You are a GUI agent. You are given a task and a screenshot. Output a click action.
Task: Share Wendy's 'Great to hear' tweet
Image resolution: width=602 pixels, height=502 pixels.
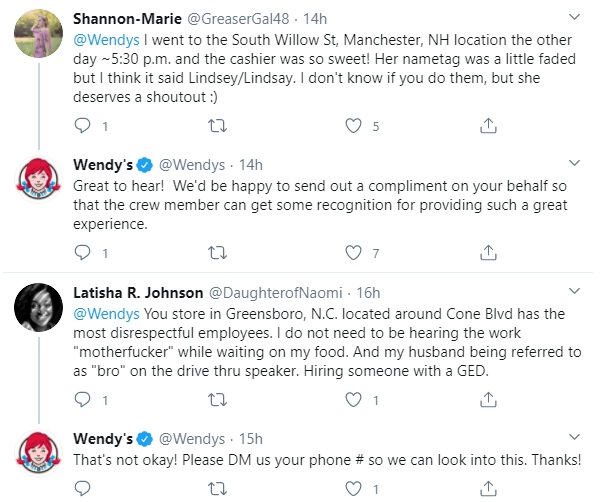click(488, 252)
